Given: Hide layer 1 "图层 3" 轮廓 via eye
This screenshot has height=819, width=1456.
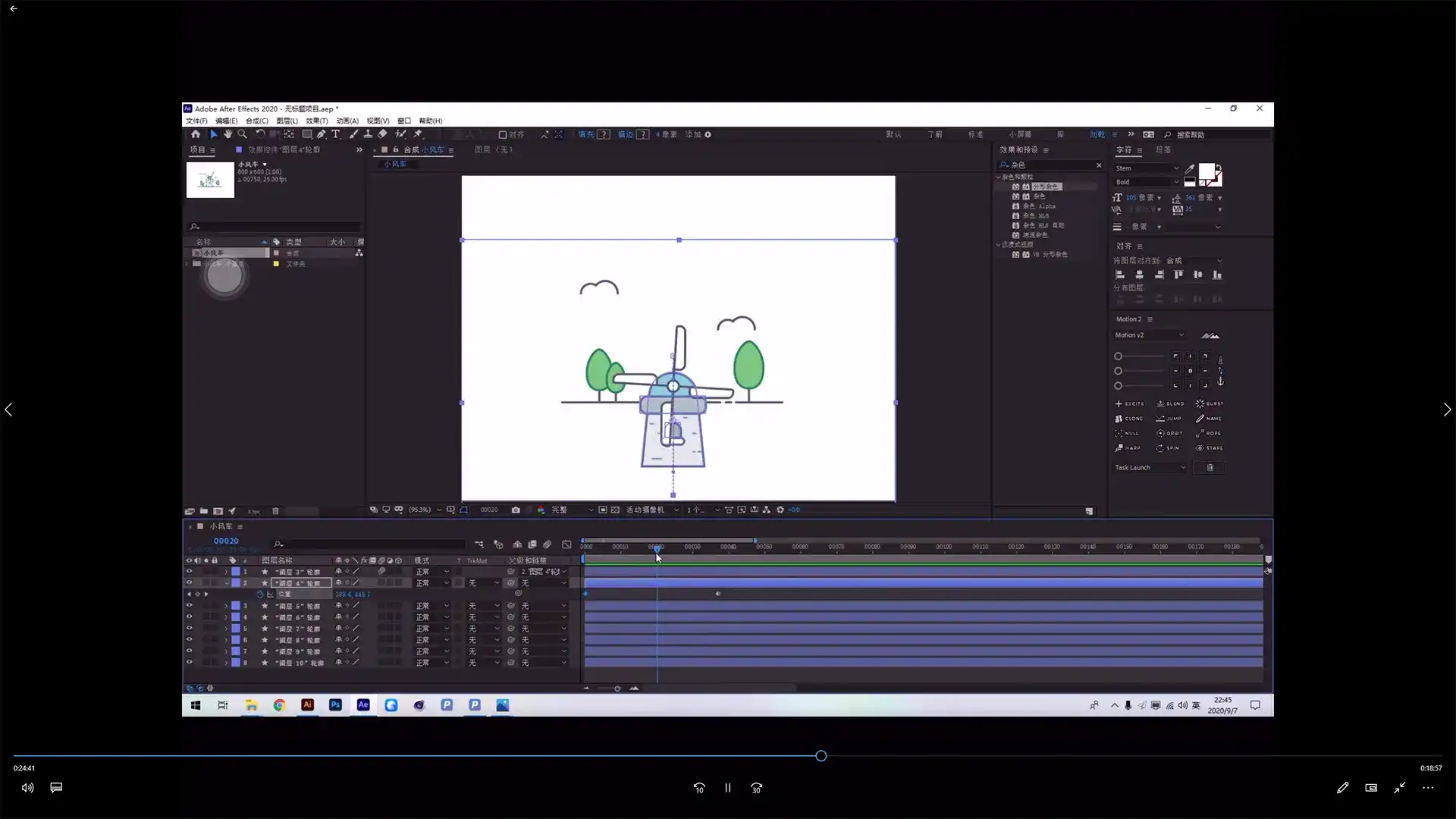Looking at the screenshot, I should point(190,572).
